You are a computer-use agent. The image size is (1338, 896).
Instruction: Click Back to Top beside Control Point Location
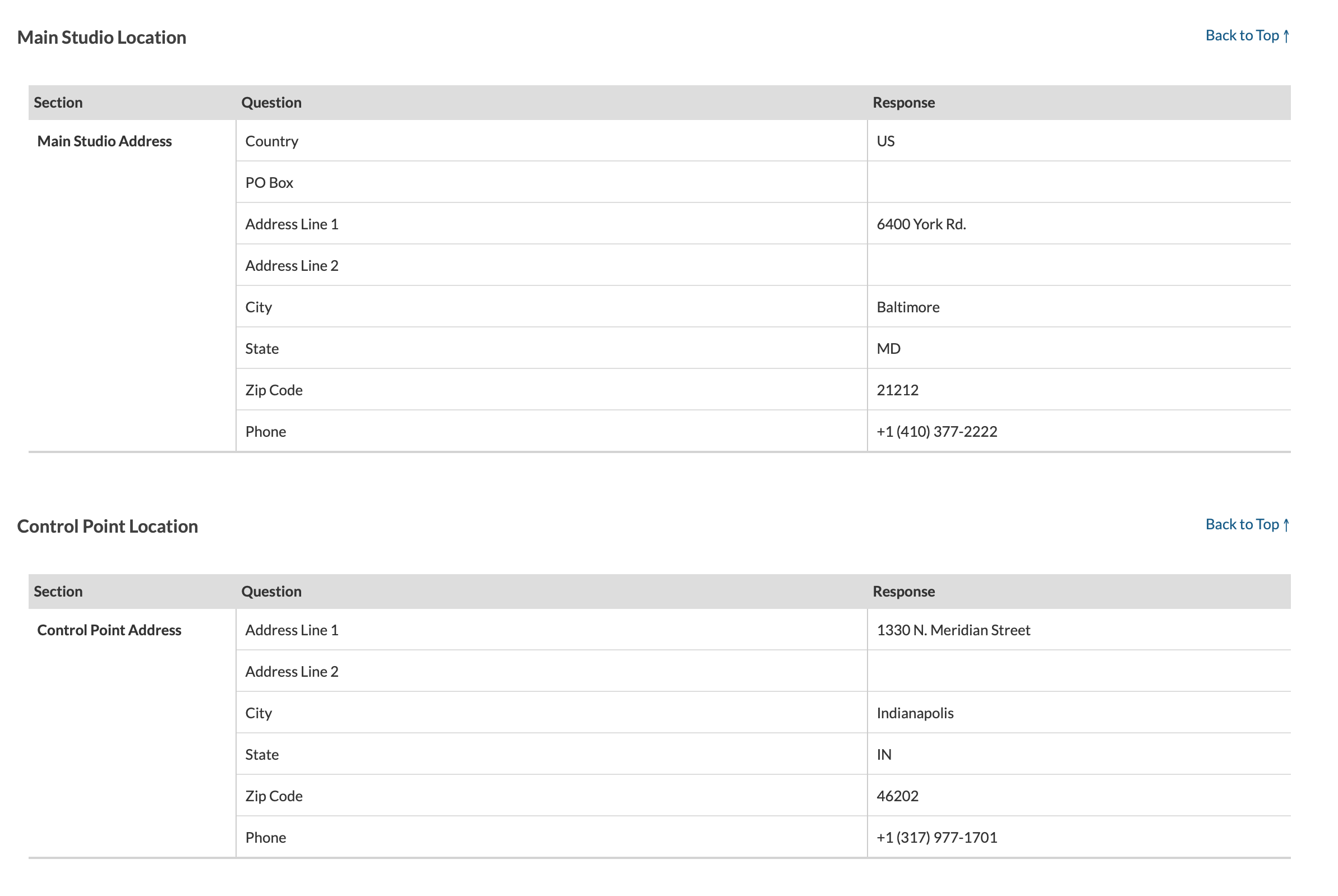[x=1247, y=524]
